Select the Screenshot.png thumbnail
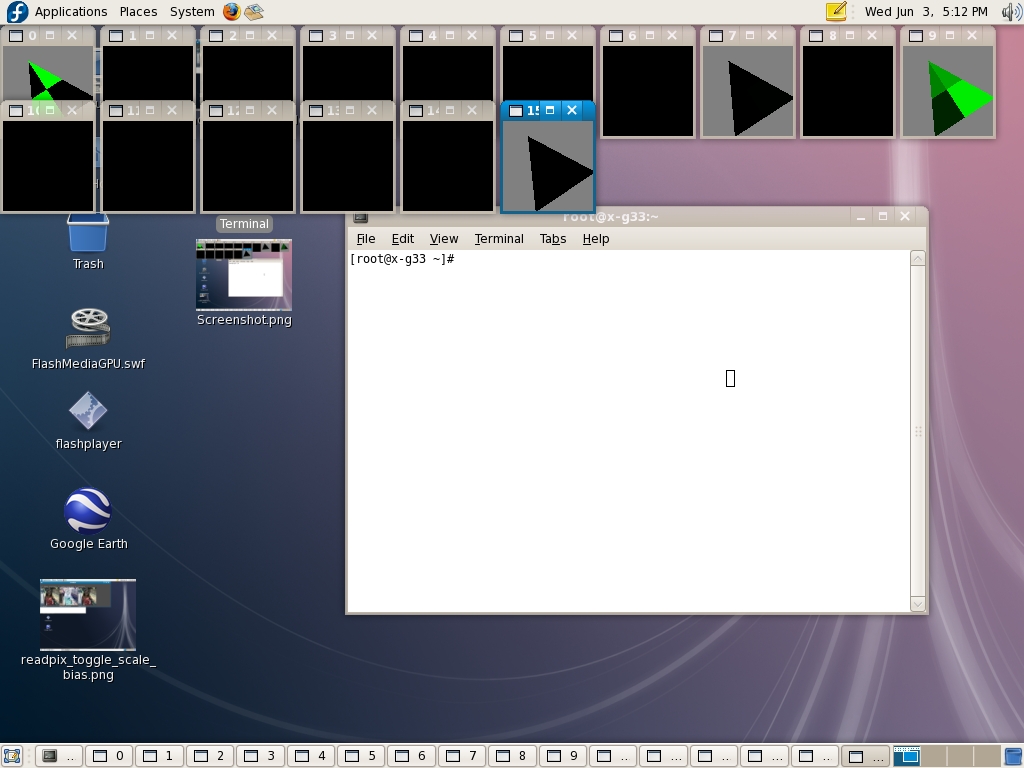Image resolution: width=1024 pixels, height=768 pixels. click(x=244, y=275)
